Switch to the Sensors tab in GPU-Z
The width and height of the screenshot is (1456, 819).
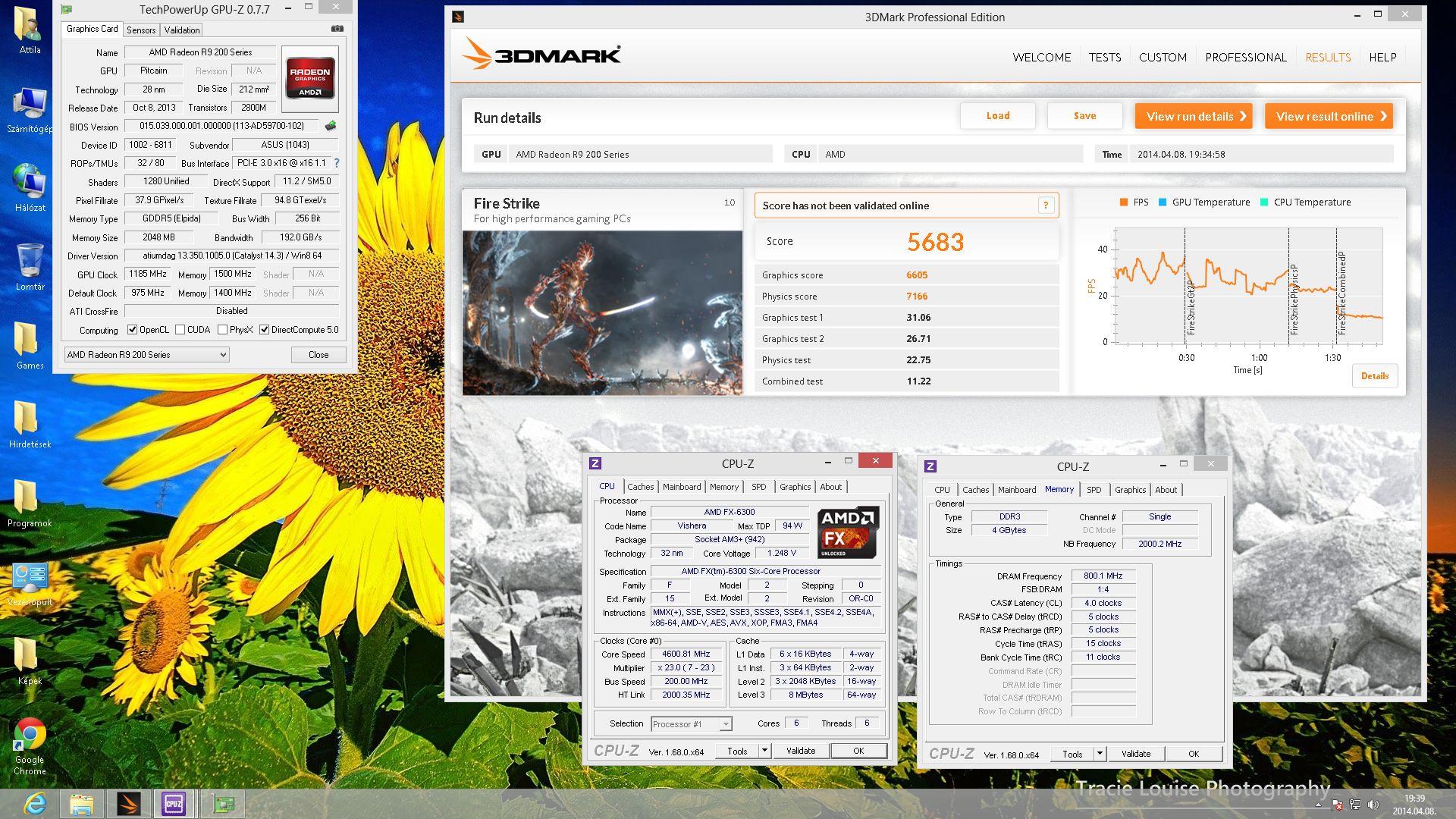click(141, 30)
